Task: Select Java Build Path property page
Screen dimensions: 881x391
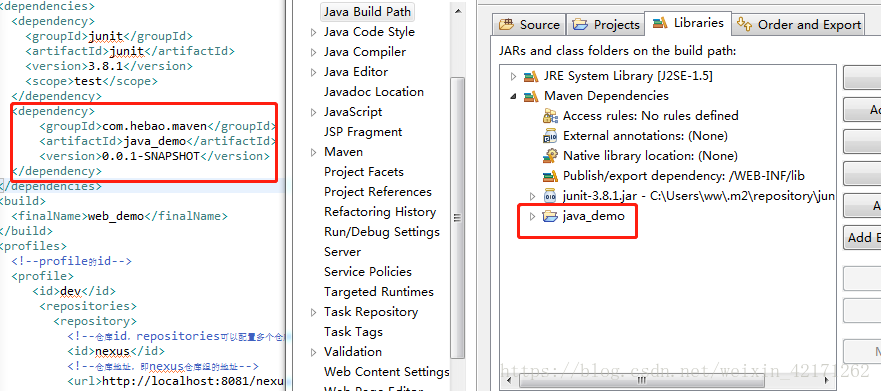Action: (x=367, y=12)
